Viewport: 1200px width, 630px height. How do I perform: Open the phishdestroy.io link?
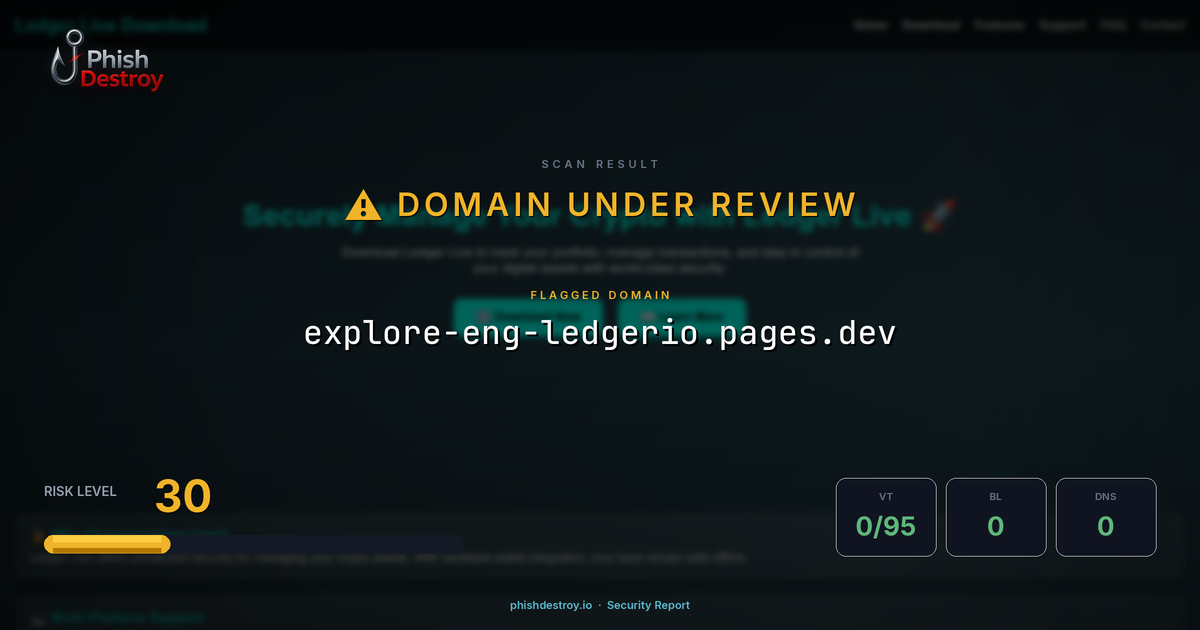pyautogui.click(x=549, y=605)
